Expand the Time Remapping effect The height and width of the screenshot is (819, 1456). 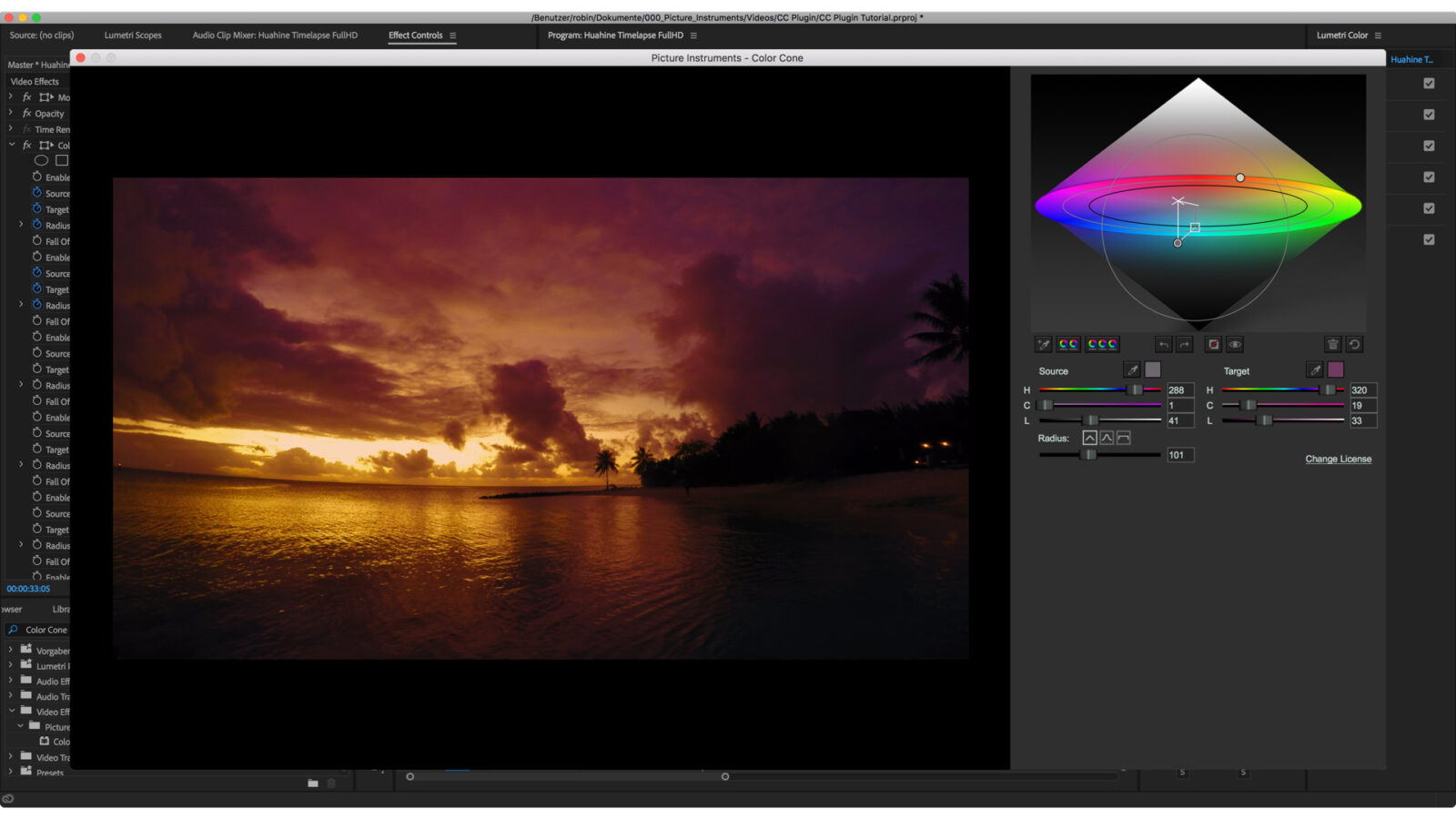click(11, 129)
